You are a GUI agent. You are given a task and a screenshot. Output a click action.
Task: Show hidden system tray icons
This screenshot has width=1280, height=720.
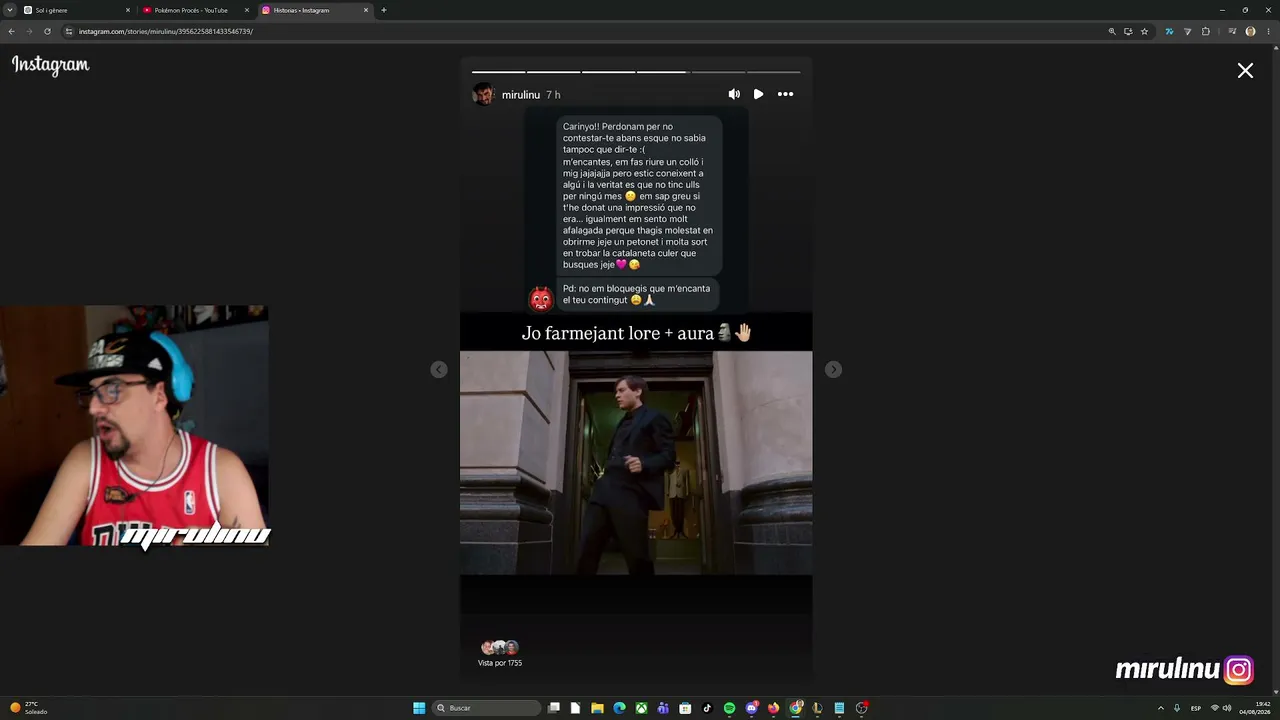click(x=1161, y=708)
